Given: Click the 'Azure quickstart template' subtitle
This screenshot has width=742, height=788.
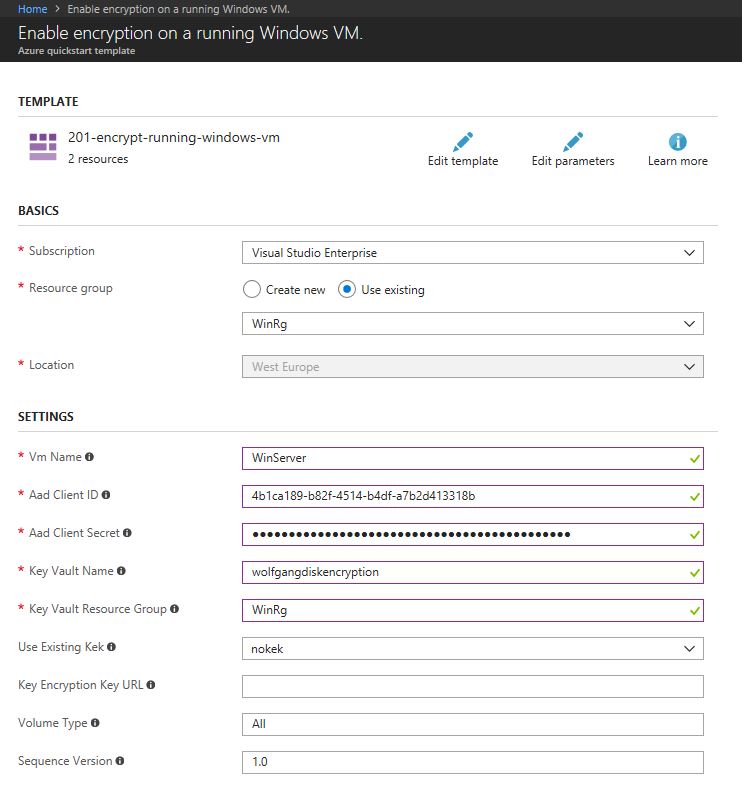Looking at the screenshot, I should tap(76, 51).
